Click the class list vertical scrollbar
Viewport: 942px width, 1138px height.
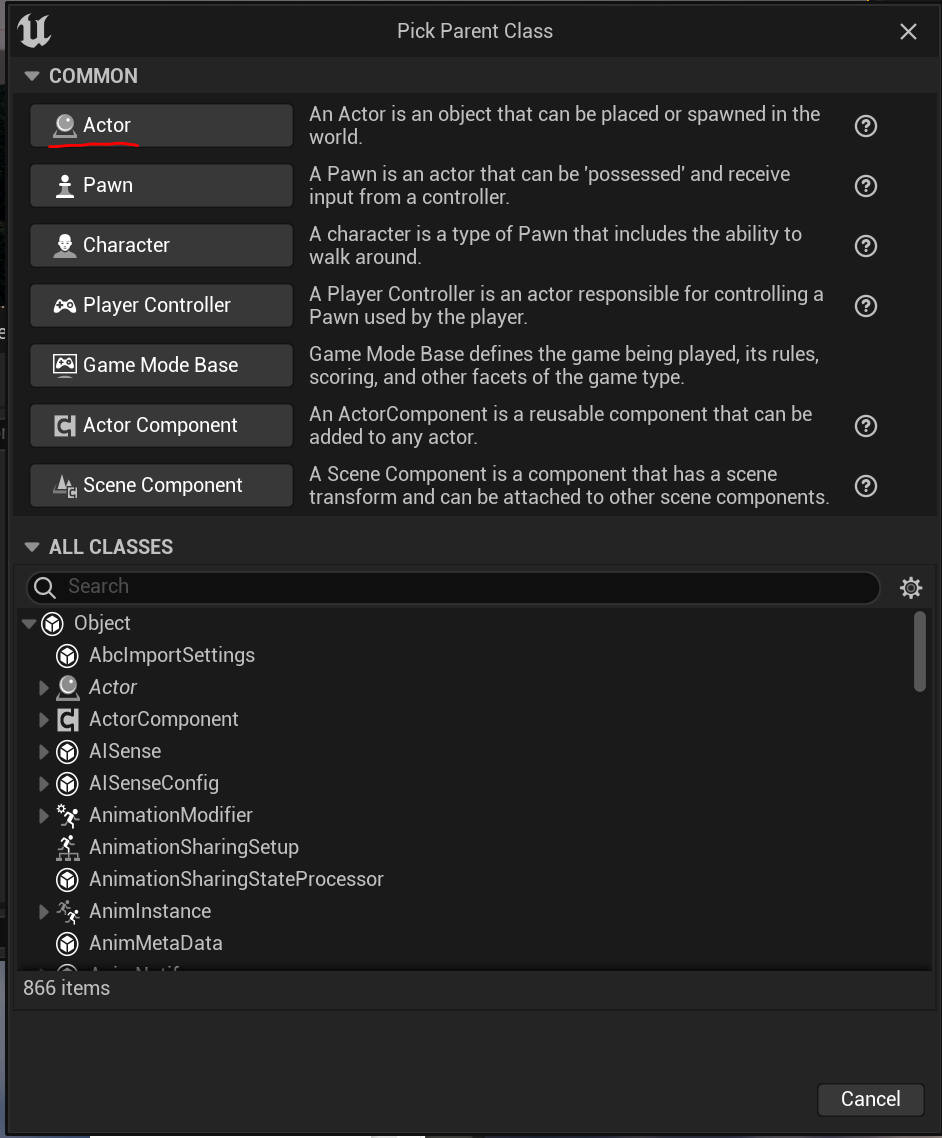tap(920, 652)
